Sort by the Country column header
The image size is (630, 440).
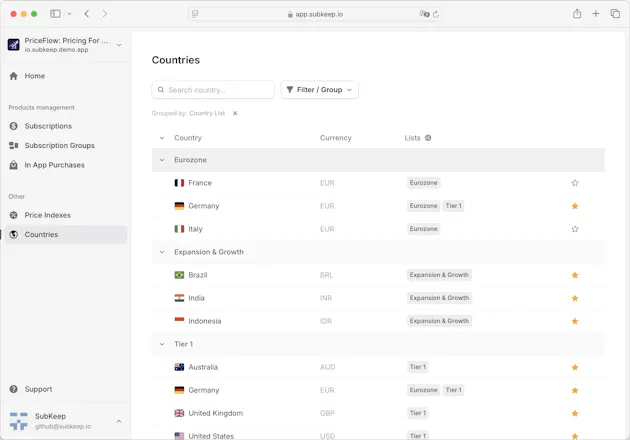[188, 138]
